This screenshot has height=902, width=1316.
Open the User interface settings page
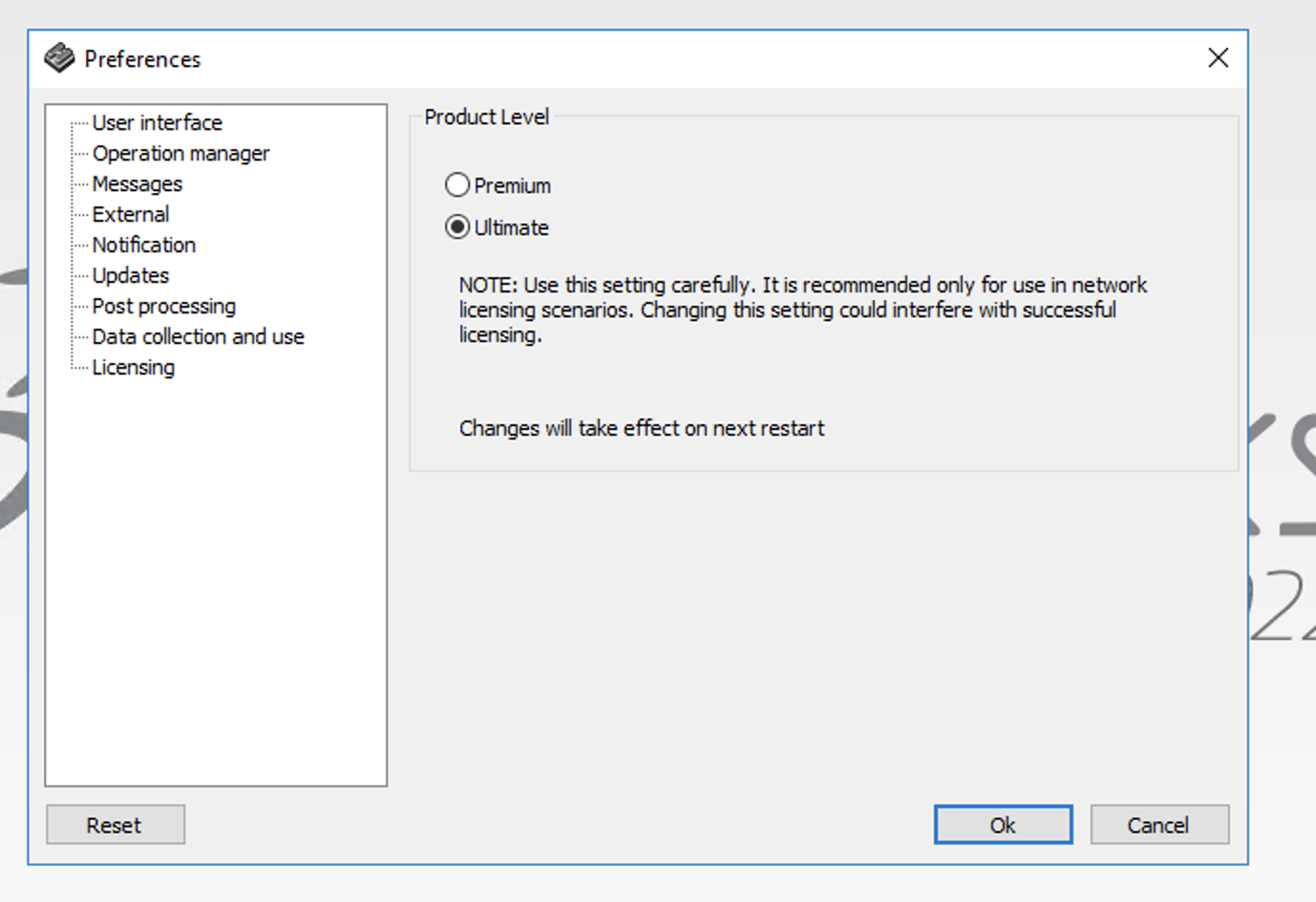(x=157, y=122)
